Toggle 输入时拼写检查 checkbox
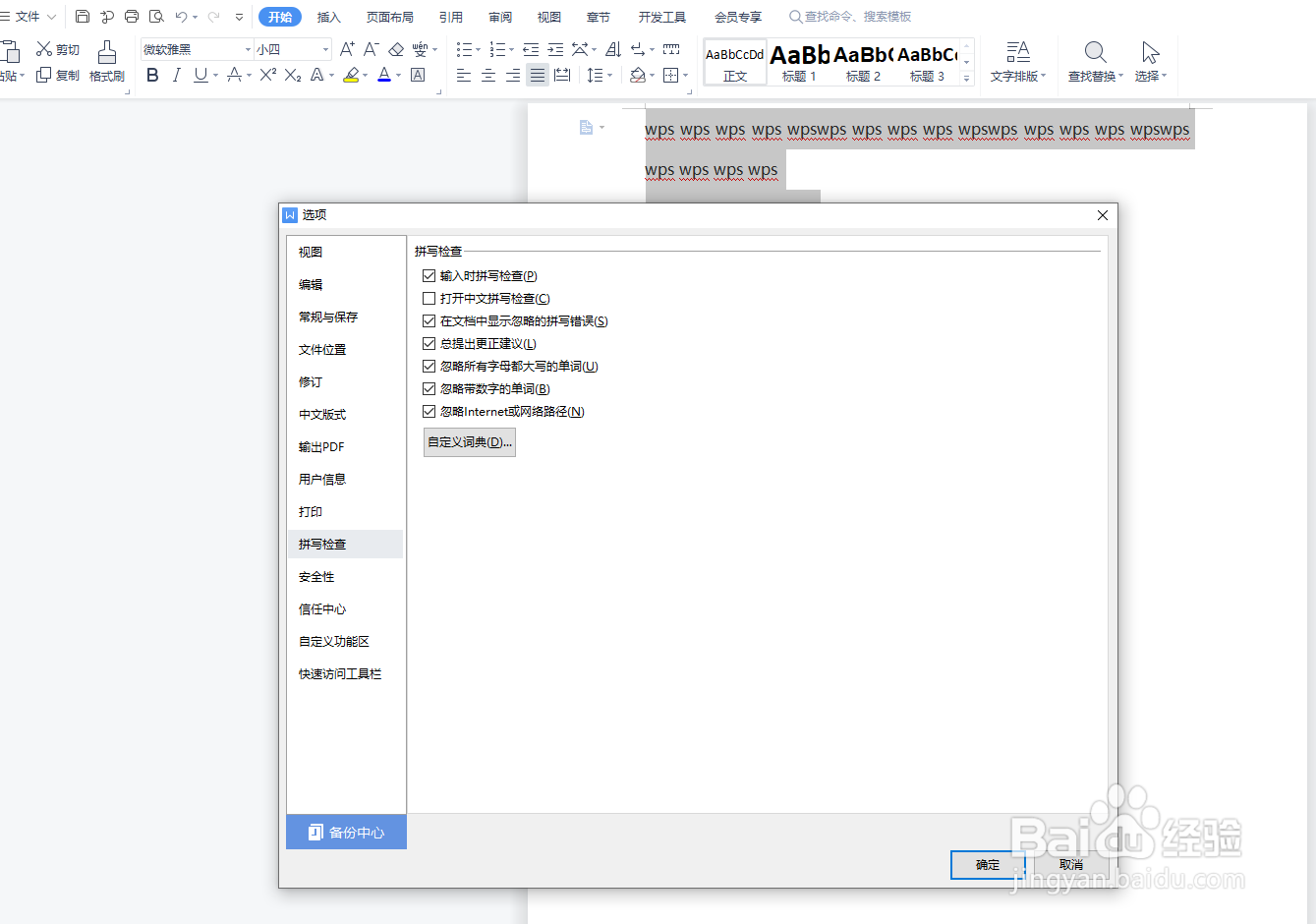 tap(429, 276)
